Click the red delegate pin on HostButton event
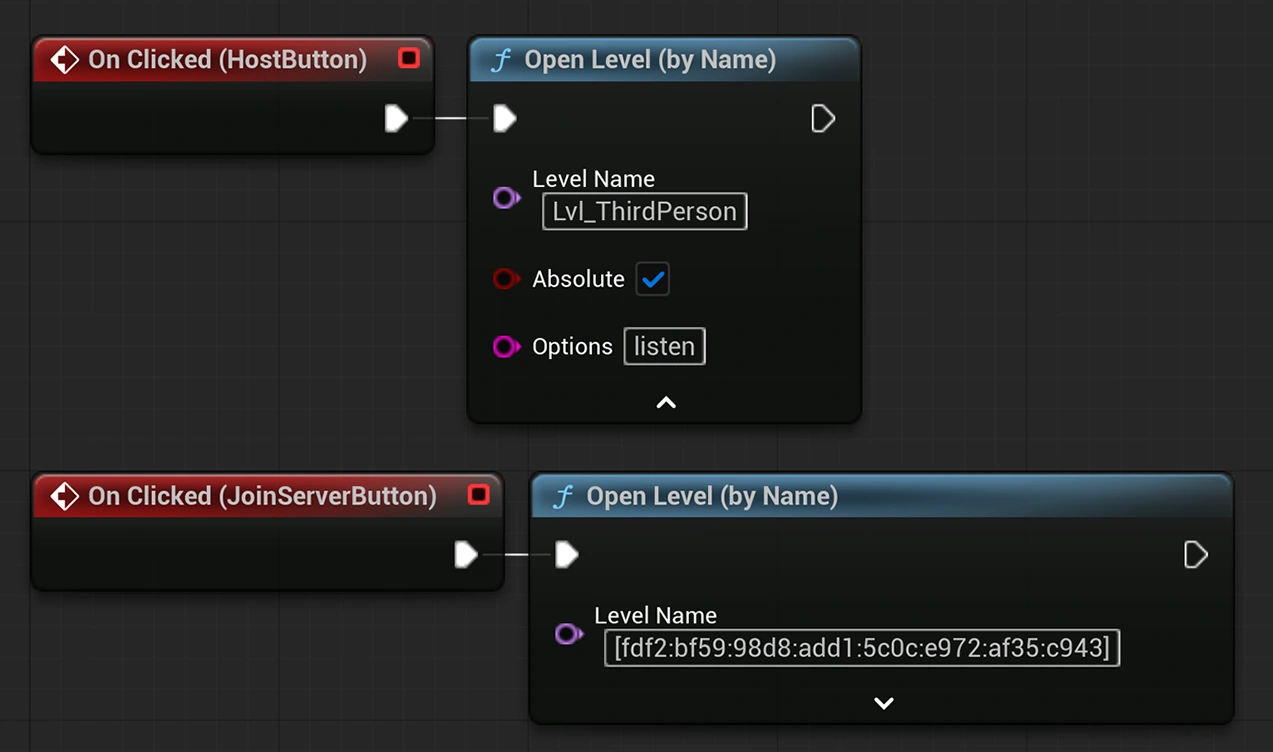 click(x=408, y=58)
